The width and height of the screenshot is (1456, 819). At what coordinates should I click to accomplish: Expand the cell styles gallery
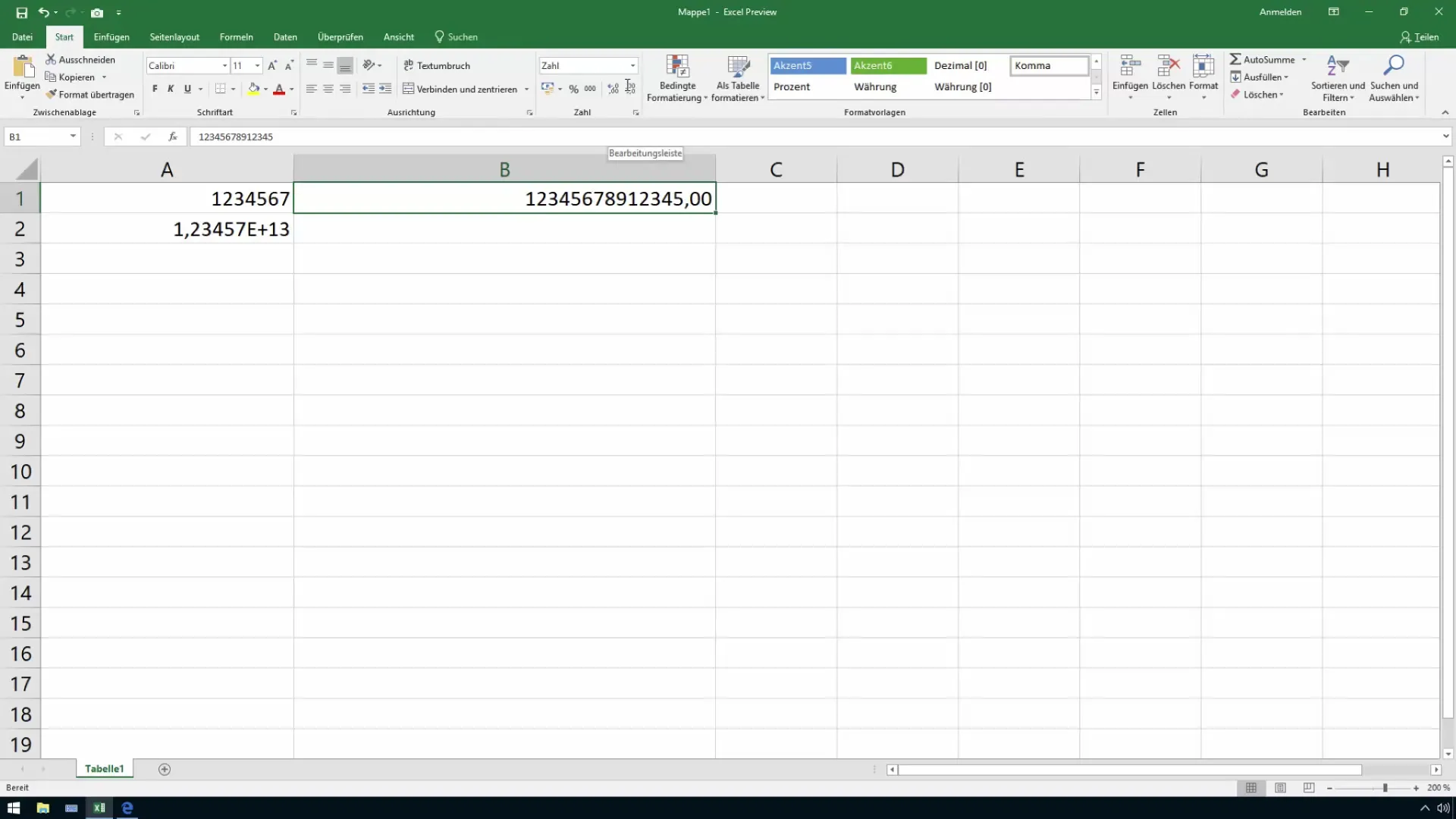(x=1096, y=92)
